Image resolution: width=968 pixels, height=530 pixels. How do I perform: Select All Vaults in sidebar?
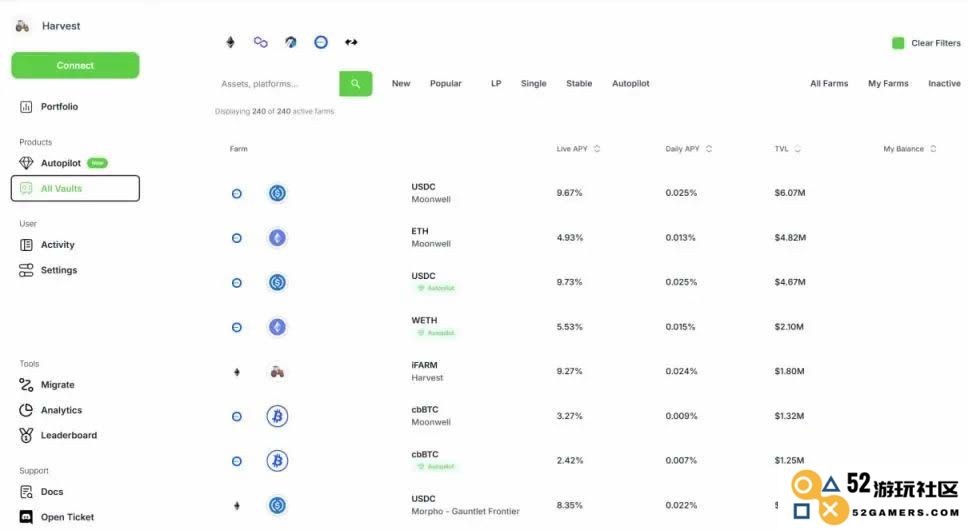pos(75,188)
